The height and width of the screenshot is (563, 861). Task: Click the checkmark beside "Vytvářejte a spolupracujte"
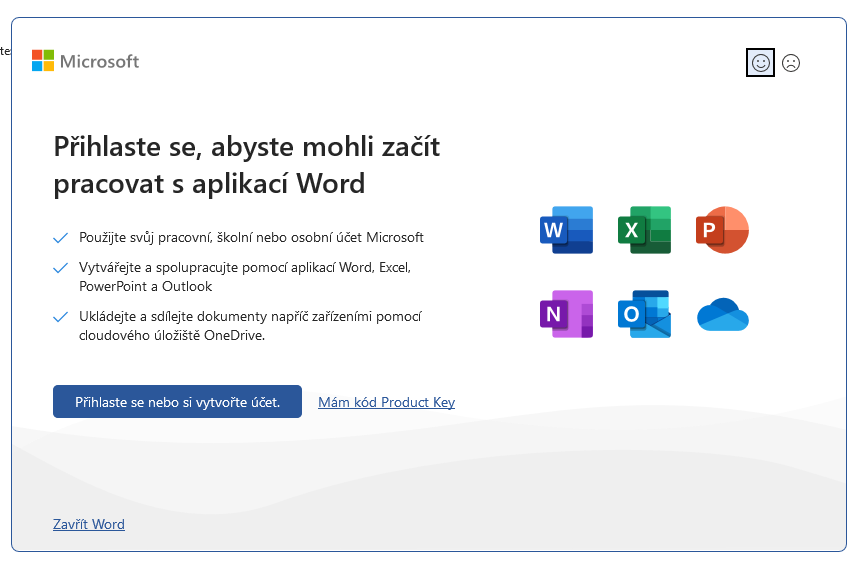[x=60, y=268]
